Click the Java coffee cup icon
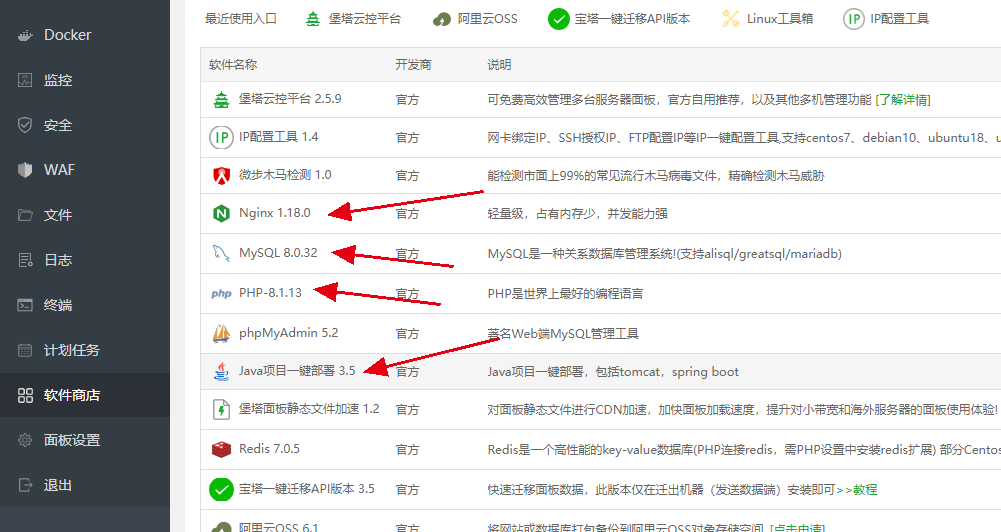Image resolution: width=1001 pixels, height=532 pixels. 221,371
